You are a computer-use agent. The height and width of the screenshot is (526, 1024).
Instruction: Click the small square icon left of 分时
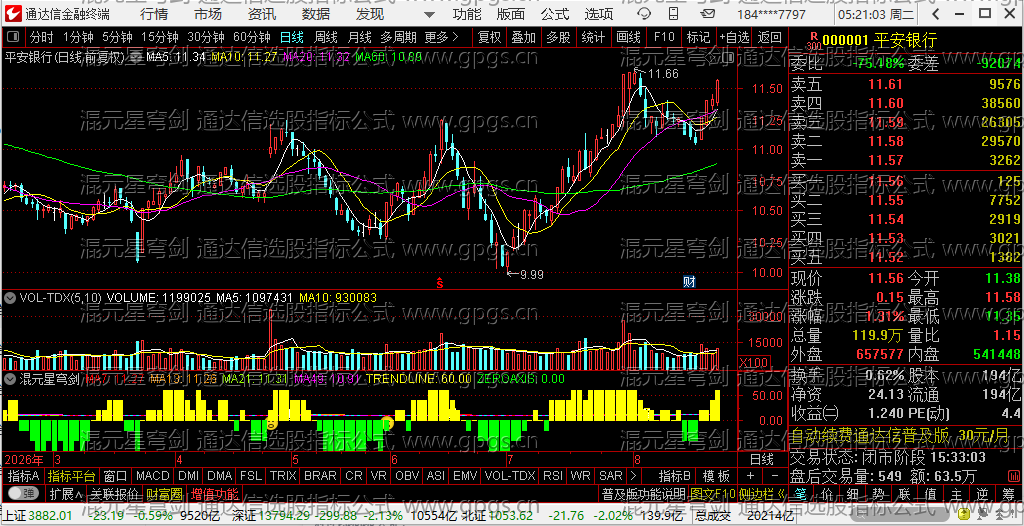(x=13, y=37)
